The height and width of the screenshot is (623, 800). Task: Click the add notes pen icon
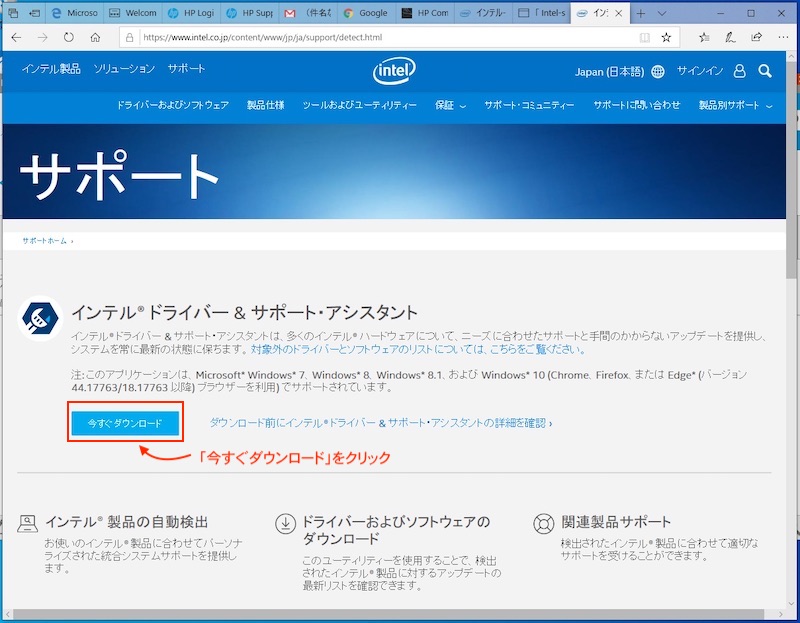(x=730, y=37)
